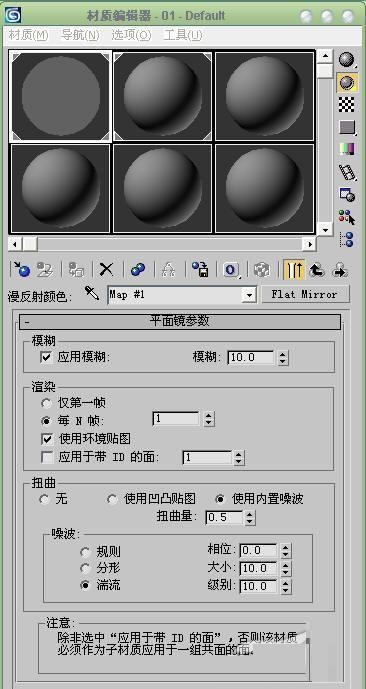366x689 pixels.
Task: Click the Make Preview film icon
Action: [x=347, y=172]
